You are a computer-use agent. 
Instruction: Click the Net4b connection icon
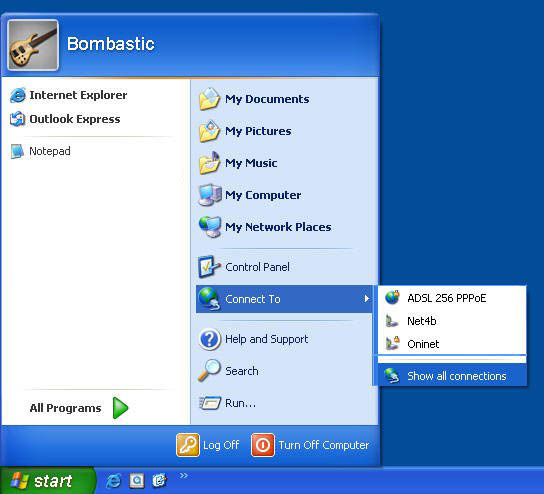point(392,321)
